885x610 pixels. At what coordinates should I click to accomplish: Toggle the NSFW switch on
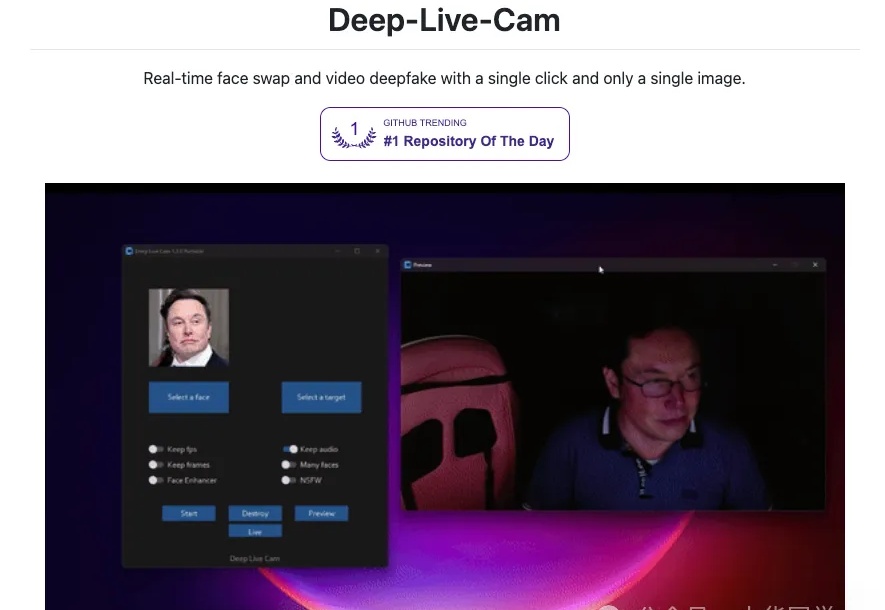[x=288, y=480]
